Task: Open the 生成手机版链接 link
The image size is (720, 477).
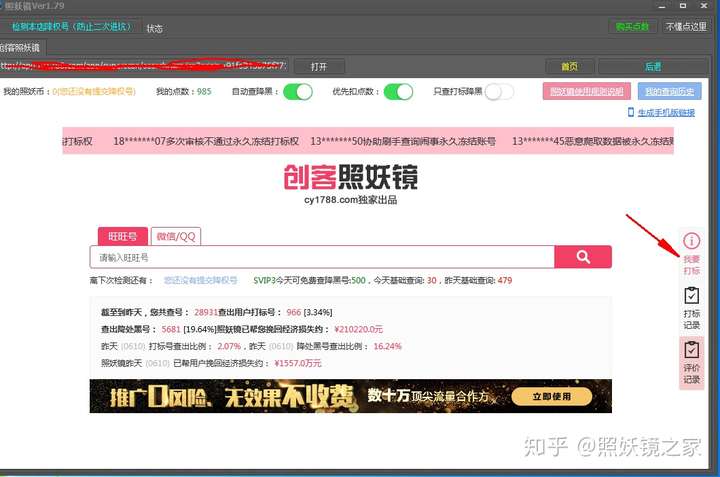Action: (666, 112)
